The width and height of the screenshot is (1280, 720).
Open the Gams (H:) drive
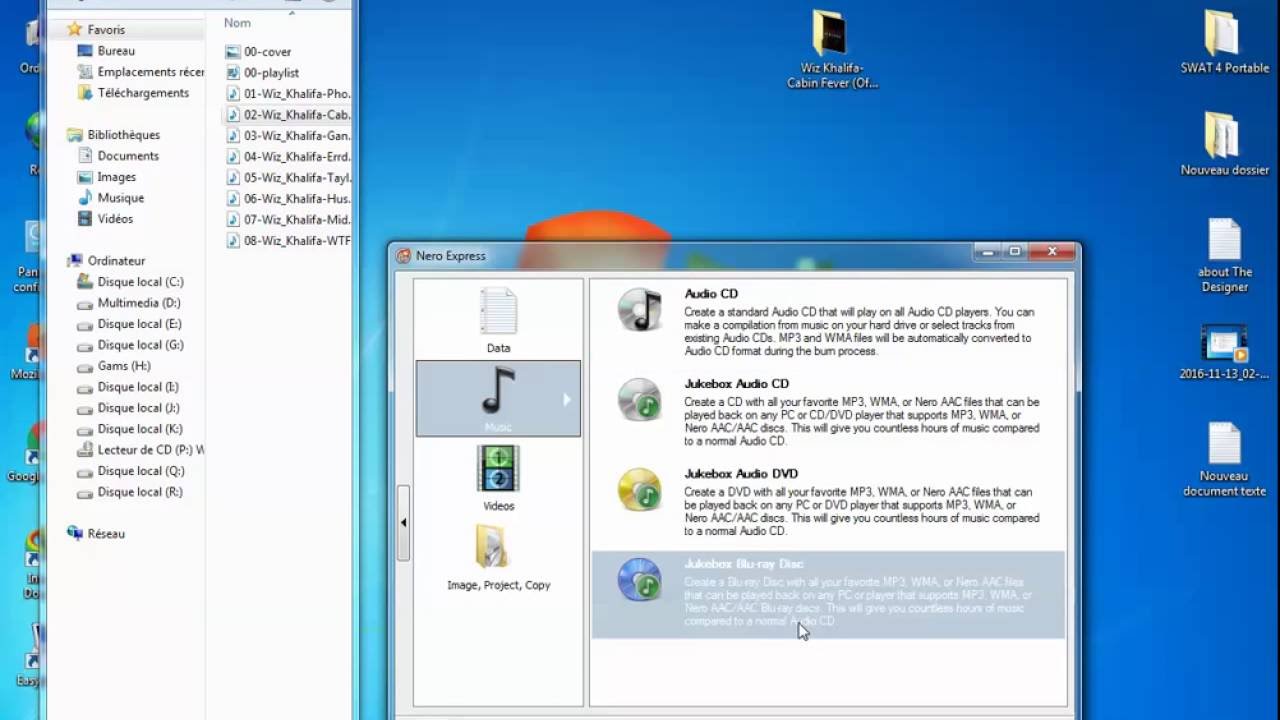pos(114,366)
